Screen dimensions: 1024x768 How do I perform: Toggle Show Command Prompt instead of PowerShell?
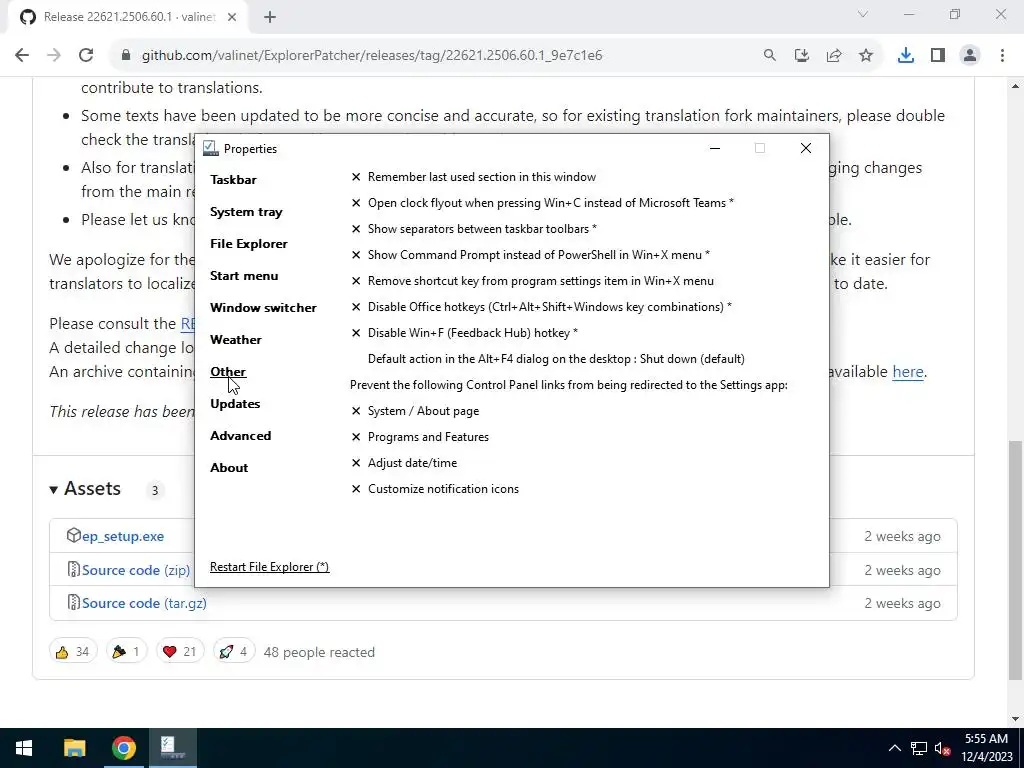(530, 255)
